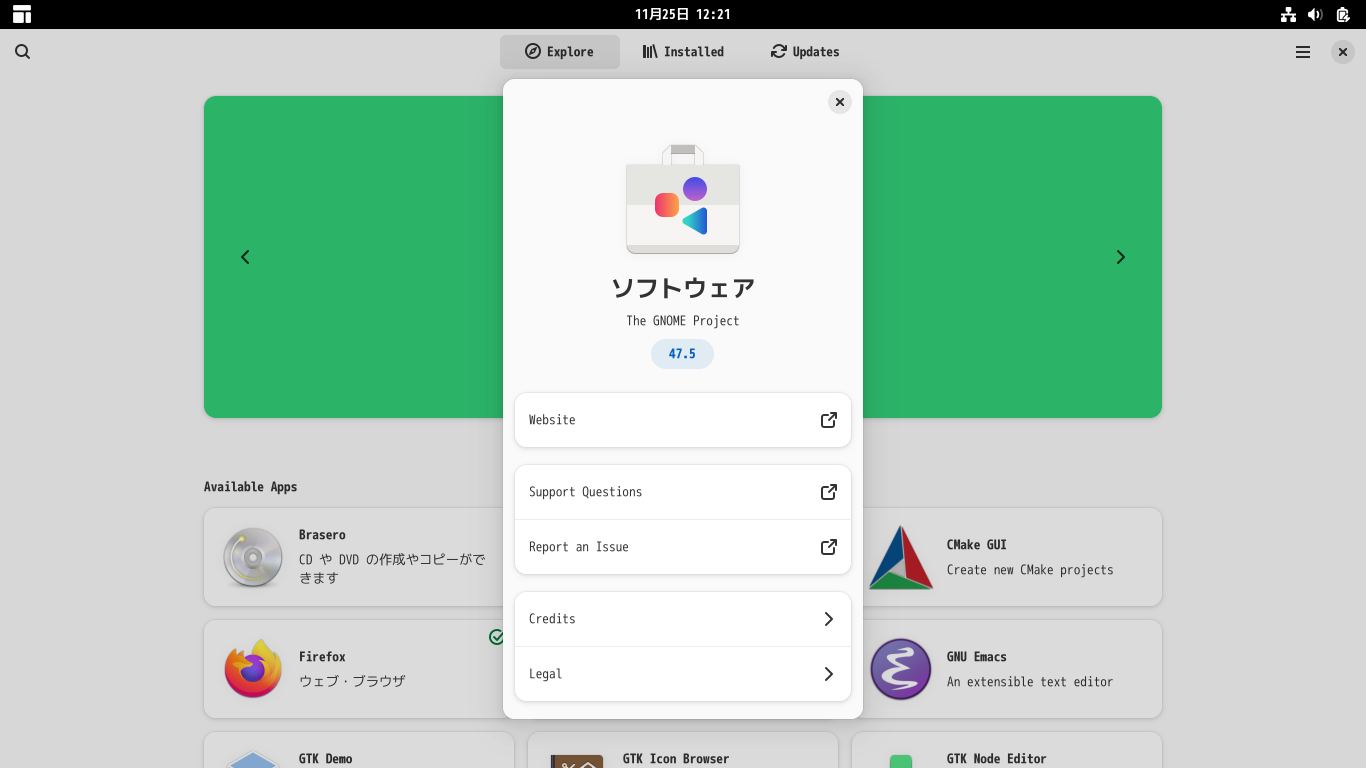
Task: Click the GTK Node Editor green icon
Action: [900, 762]
